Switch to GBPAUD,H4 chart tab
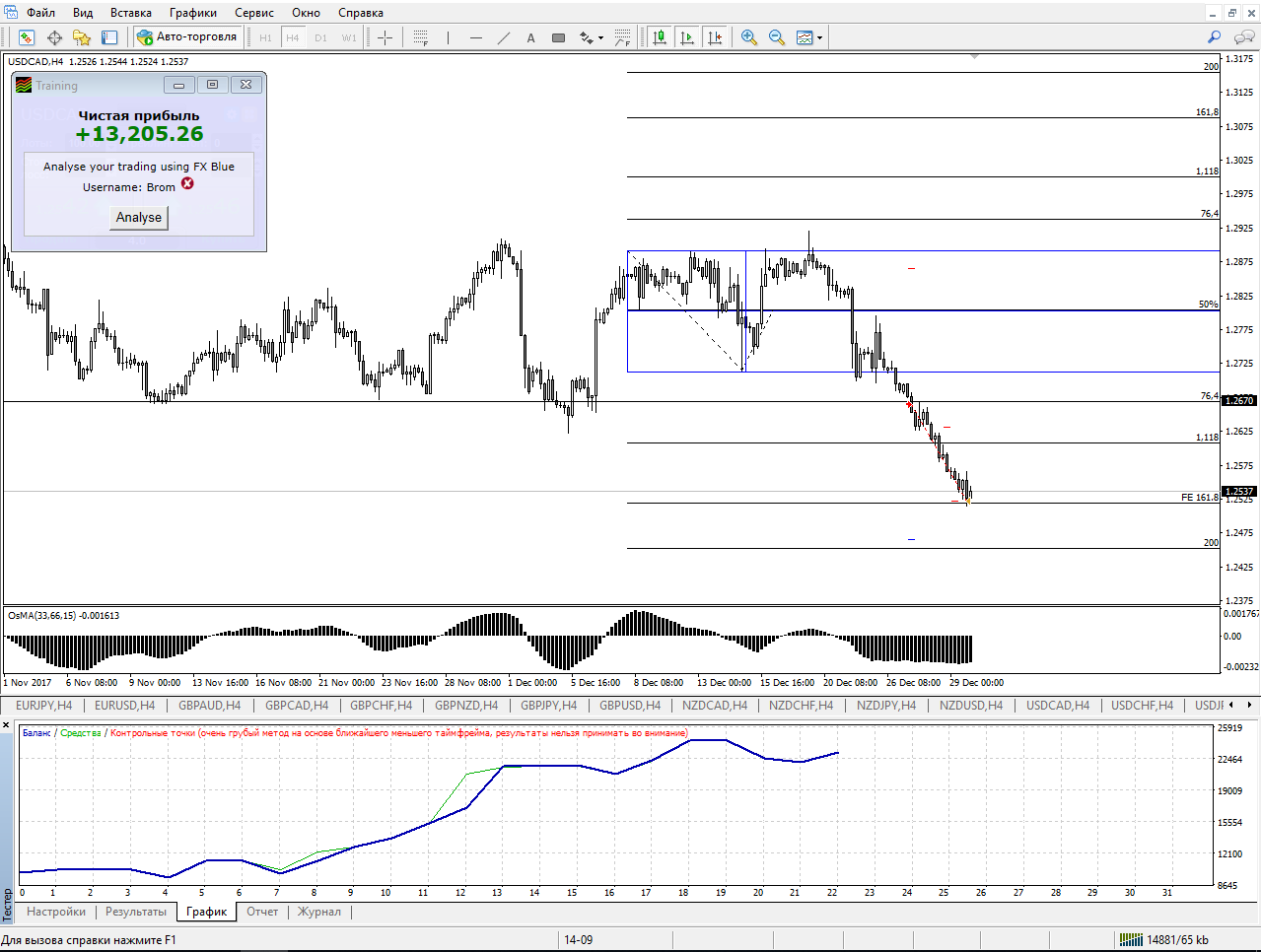The width and height of the screenshot is (1261, 952). click(x=209, y=706)
